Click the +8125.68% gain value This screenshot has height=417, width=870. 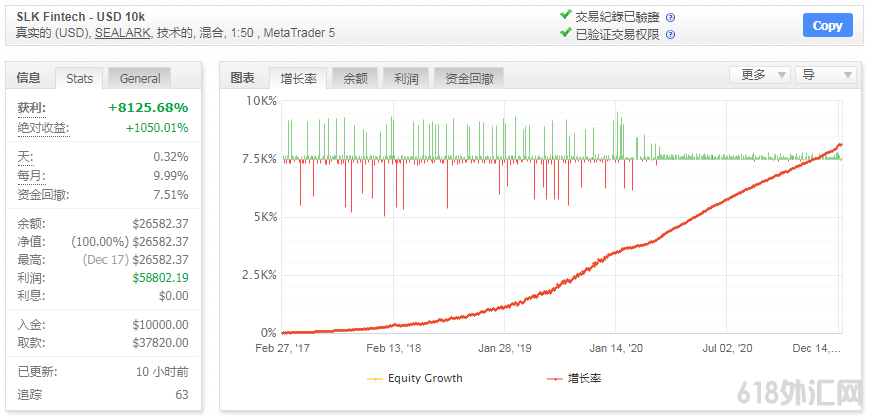click(148, 108)
